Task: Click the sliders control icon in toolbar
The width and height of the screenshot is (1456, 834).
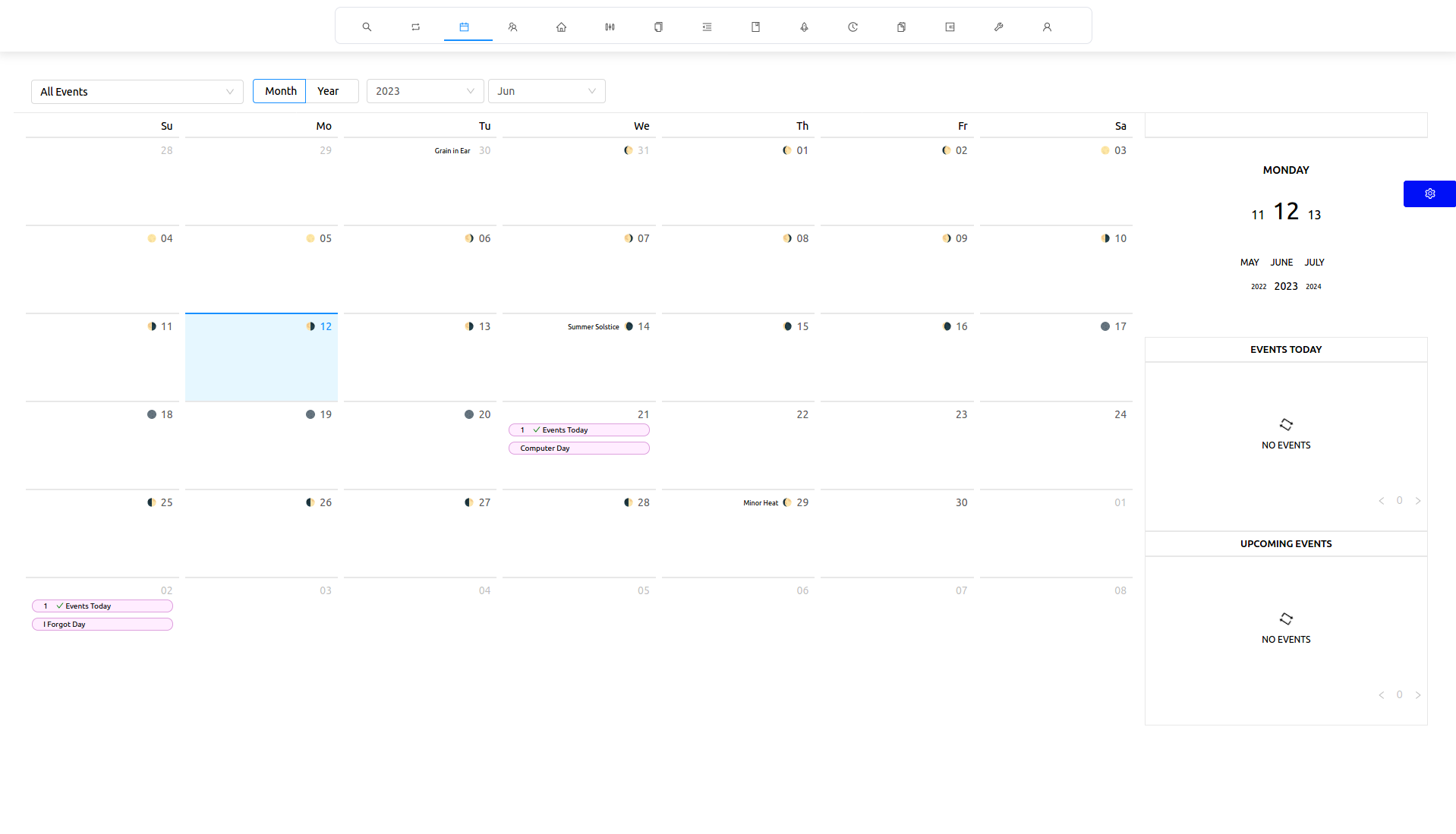Action: (x=610, y=27)
